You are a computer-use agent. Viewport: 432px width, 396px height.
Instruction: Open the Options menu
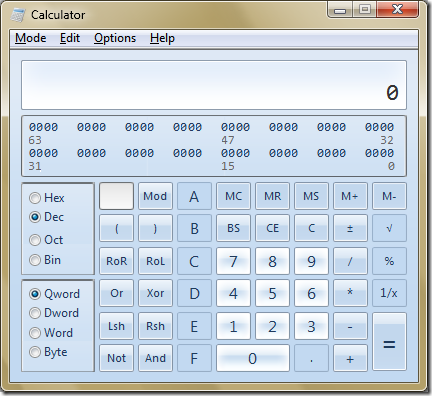(x=115, y=38)
